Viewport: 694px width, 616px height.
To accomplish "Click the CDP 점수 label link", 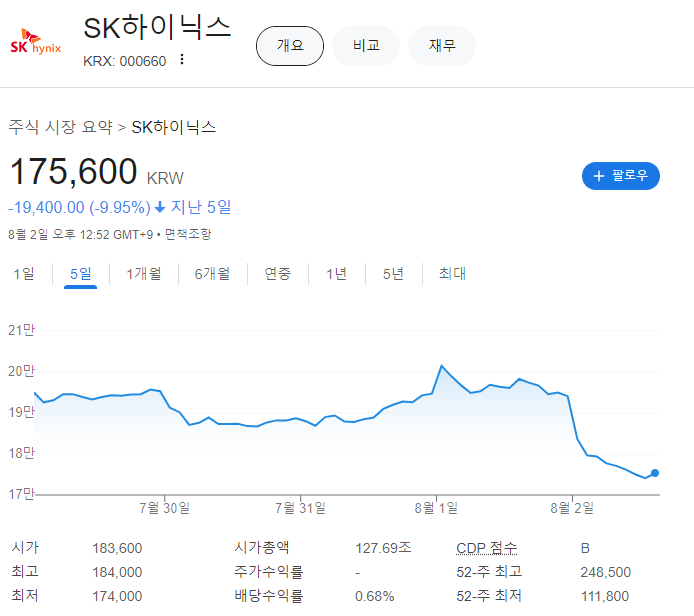I will pos(486,548).
